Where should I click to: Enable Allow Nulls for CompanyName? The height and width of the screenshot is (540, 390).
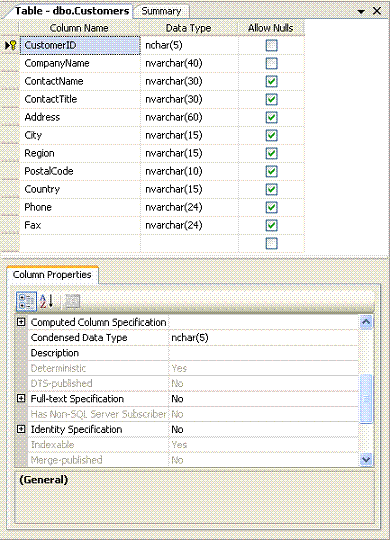(271, 63)
